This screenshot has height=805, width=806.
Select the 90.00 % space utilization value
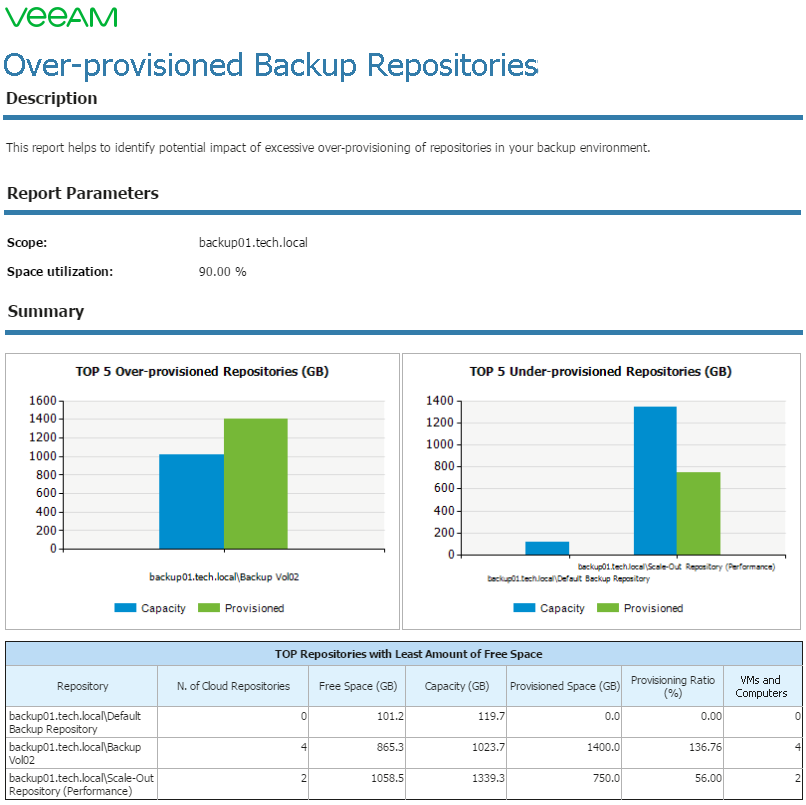[x=223, y=271]
